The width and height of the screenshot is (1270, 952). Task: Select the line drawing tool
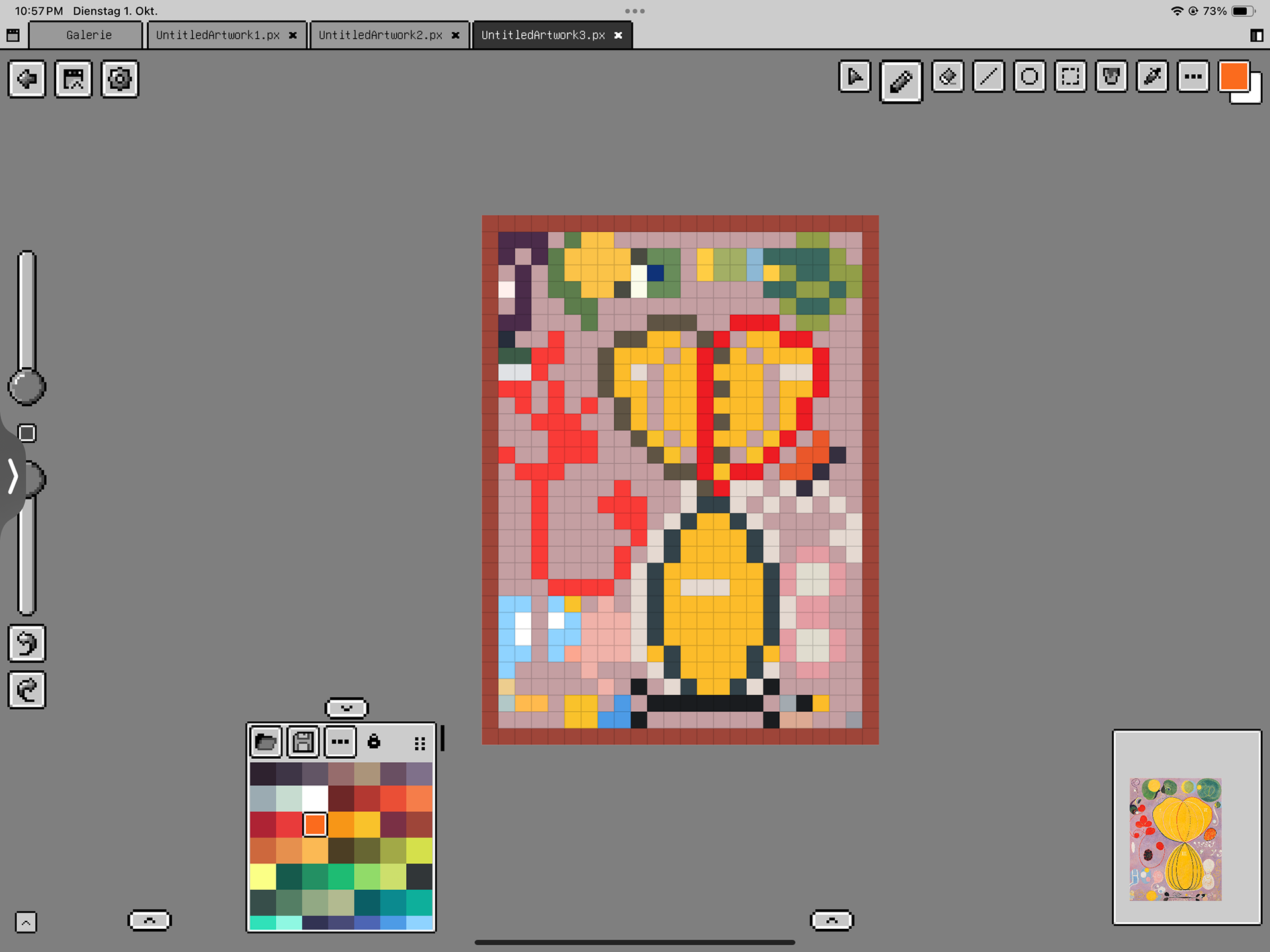(x=988, y=78)
